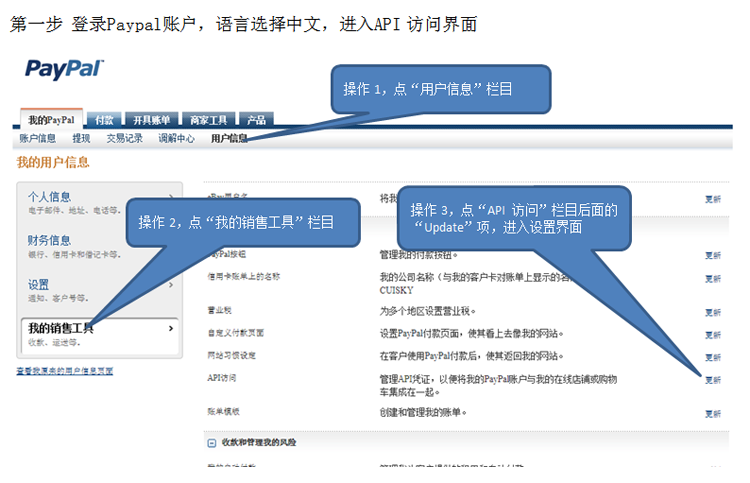Screen dimensions: 750x483
Task: Click 更新 for the 账单模板 row
Action: [713, 414]
